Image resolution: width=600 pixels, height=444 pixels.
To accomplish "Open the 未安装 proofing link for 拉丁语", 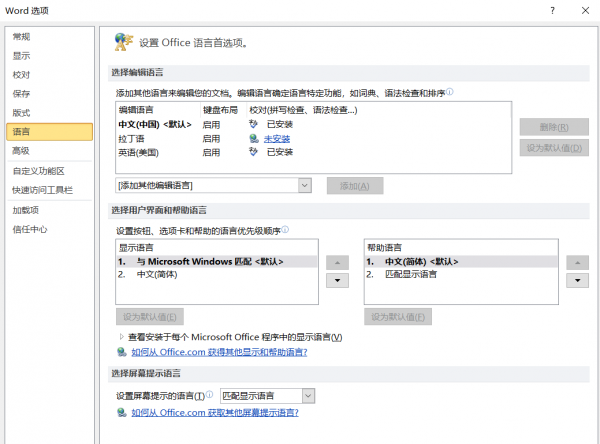I will pos(277,139).
